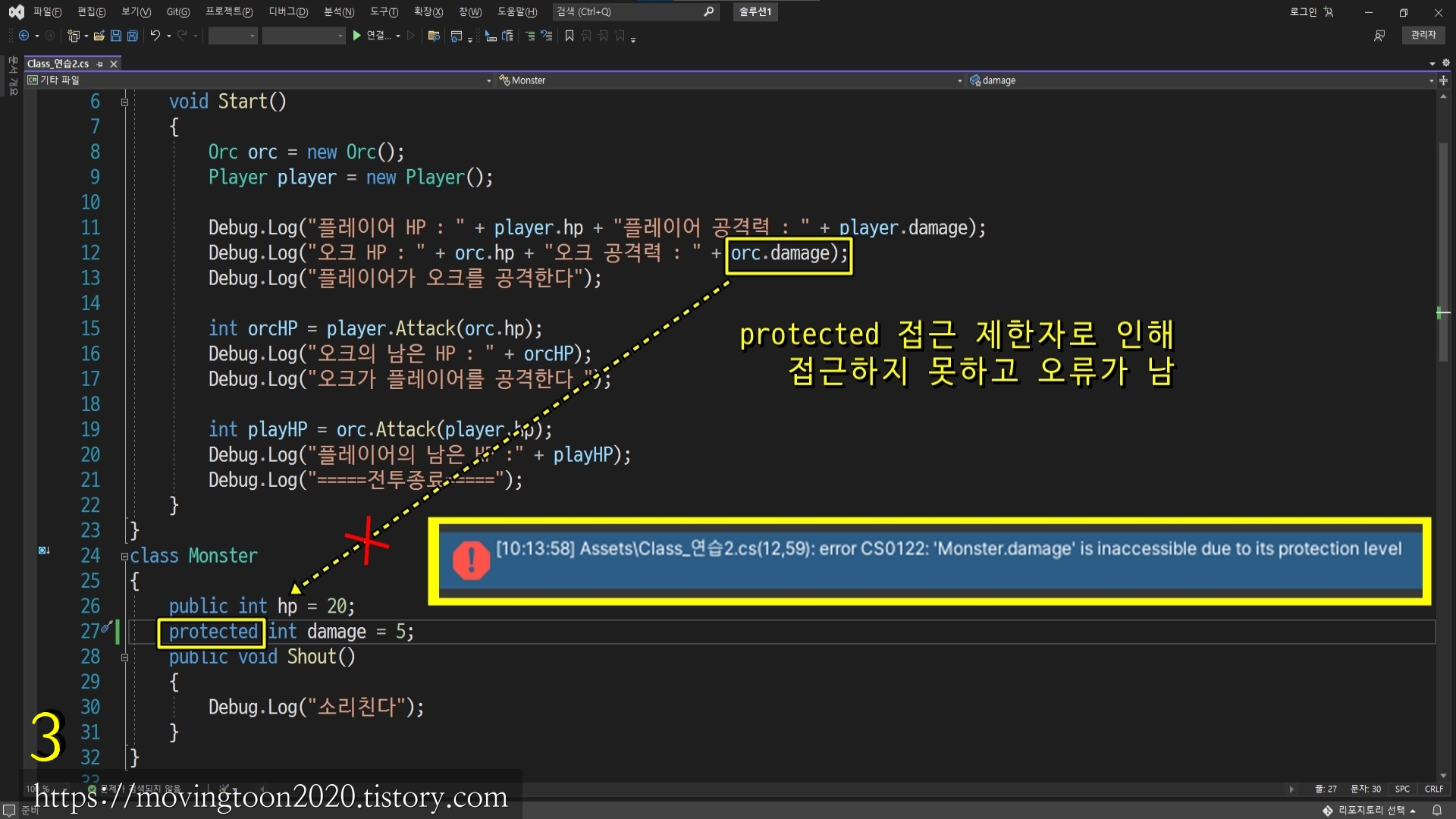
Task: Open the solution configuration dropdown
Action: pyautogui.click(x=233, y=36)
